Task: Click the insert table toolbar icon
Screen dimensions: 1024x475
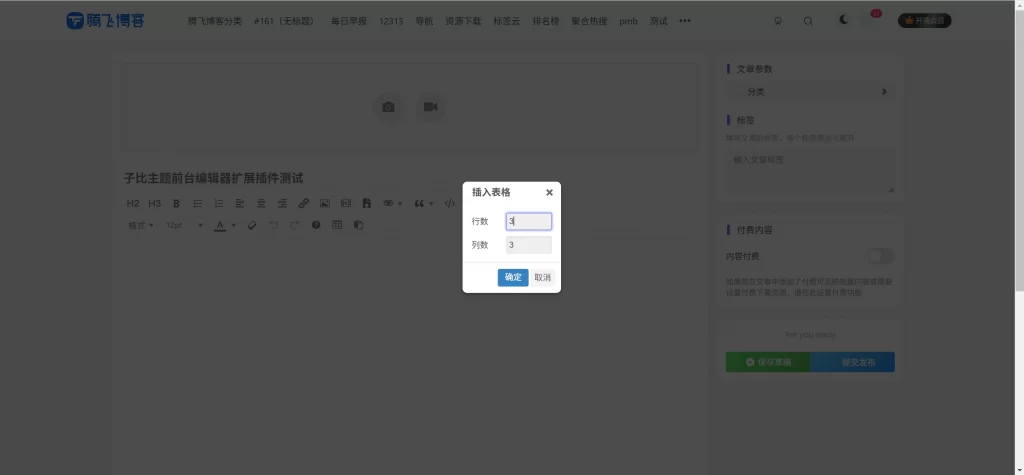Action: coord(337,225)
